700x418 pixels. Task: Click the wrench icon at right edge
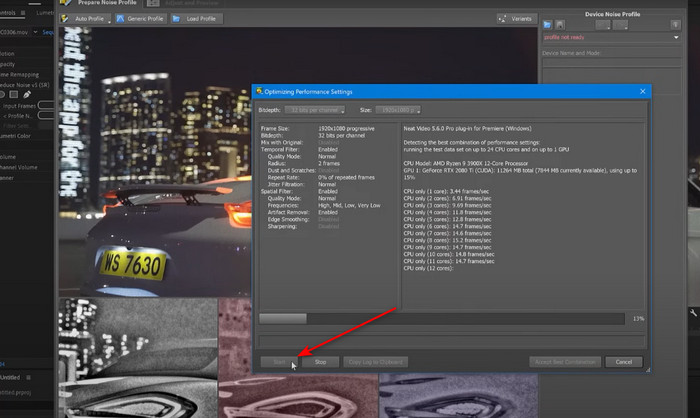coord(693,313)
